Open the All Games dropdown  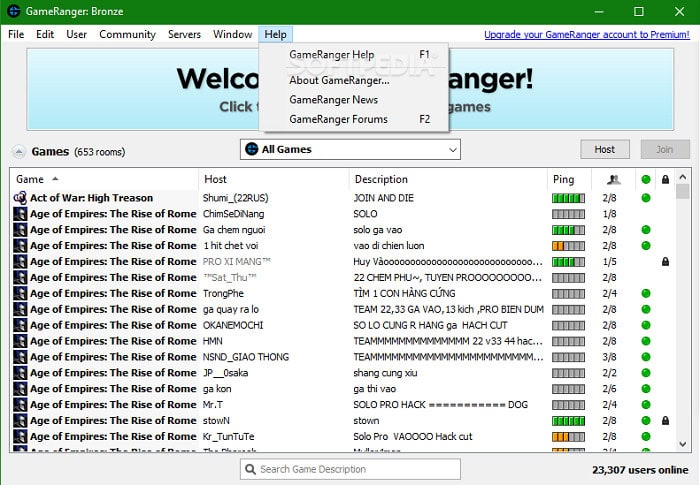point(350,150)
